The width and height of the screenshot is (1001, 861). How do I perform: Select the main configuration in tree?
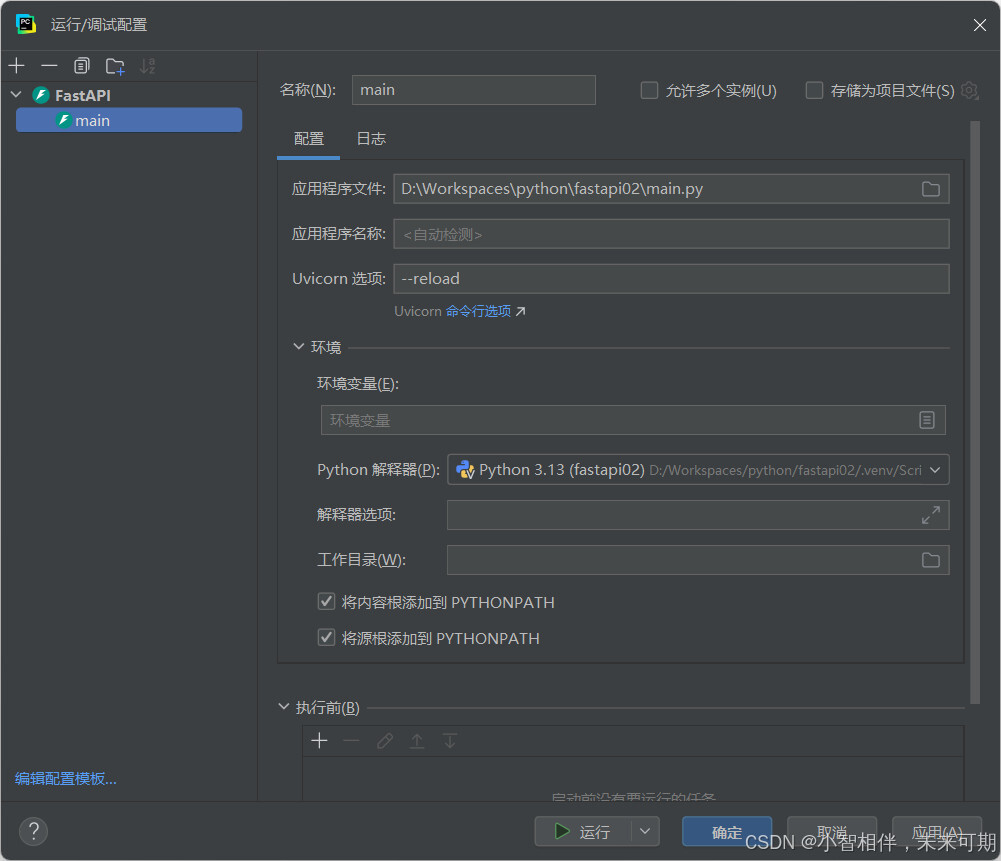point(129,120)
